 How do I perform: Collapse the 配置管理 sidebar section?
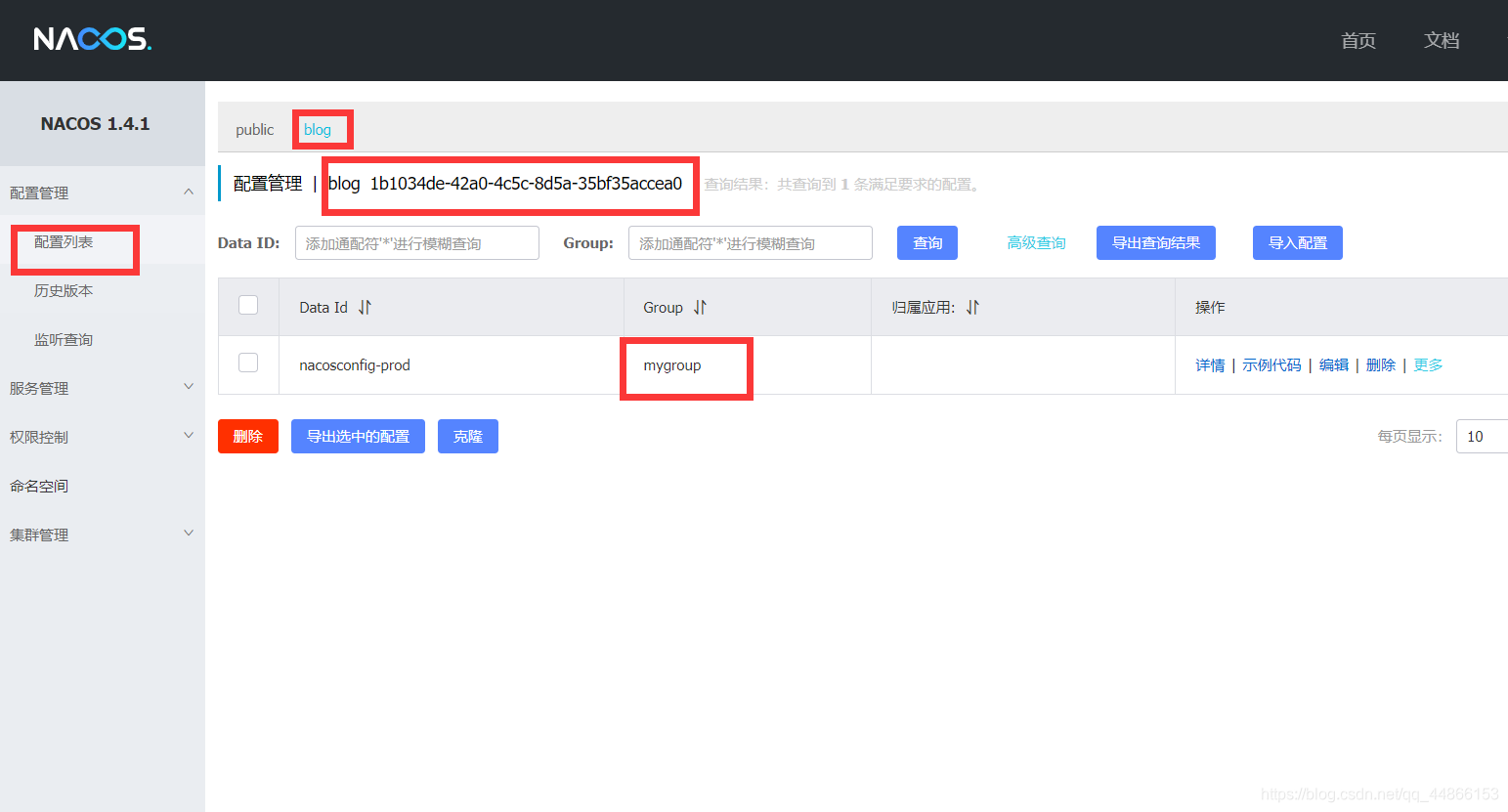point(189,192)
